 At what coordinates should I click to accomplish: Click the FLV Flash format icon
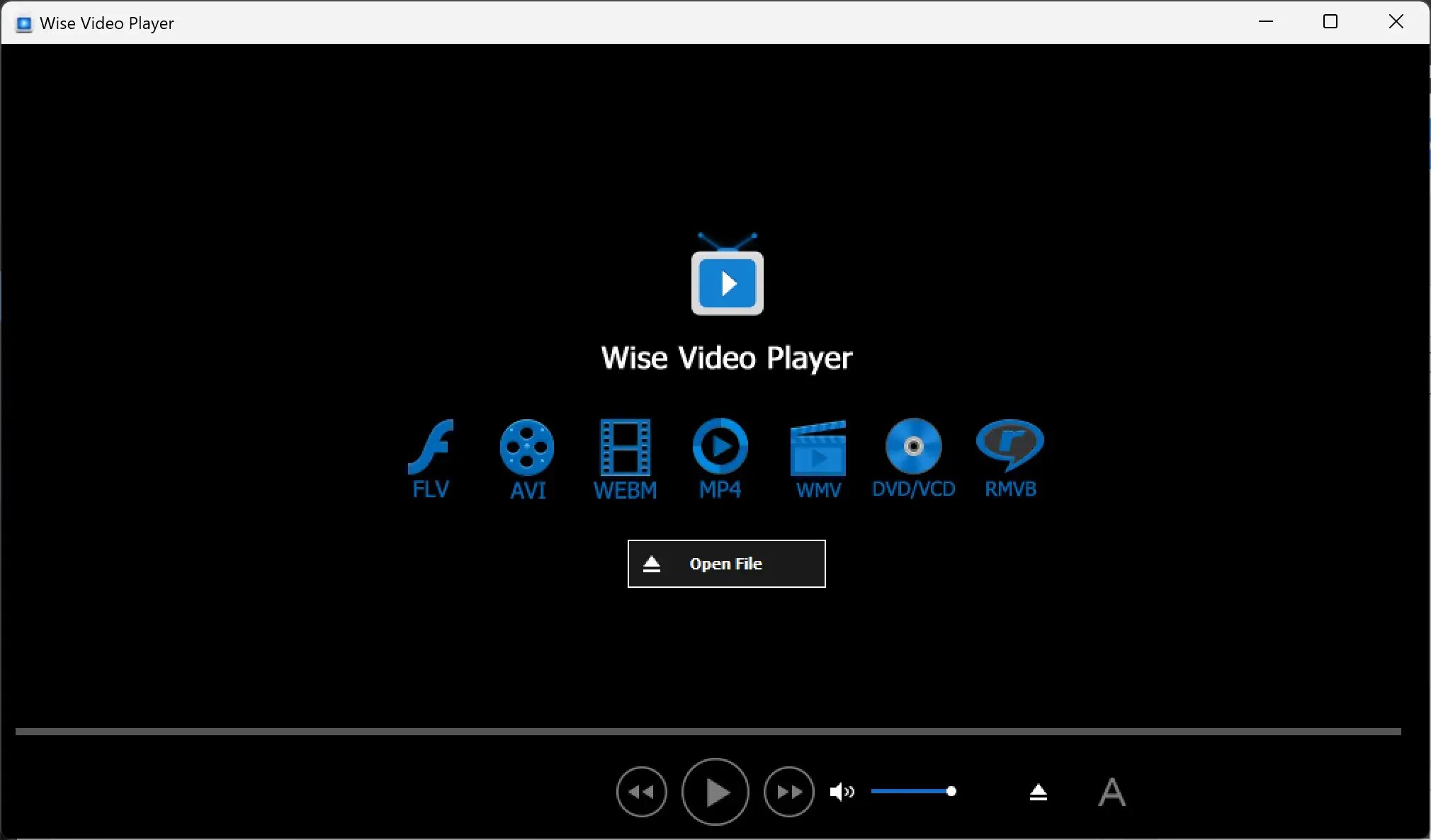click(431, 448)
